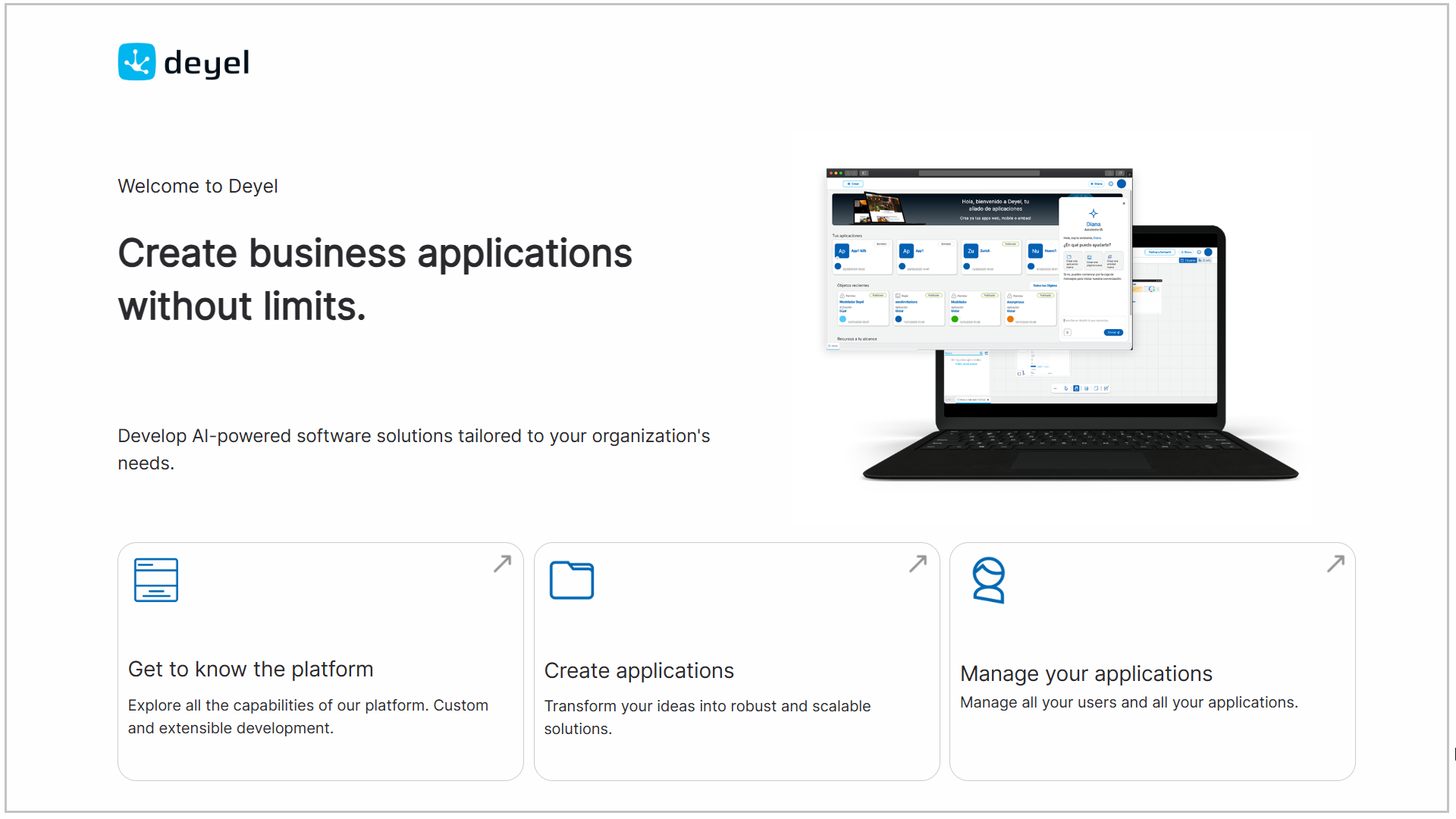Open arrow on Manage your applications card
The height and width of the screenshot is (819, 1456).
click(x=1335, y=563)
